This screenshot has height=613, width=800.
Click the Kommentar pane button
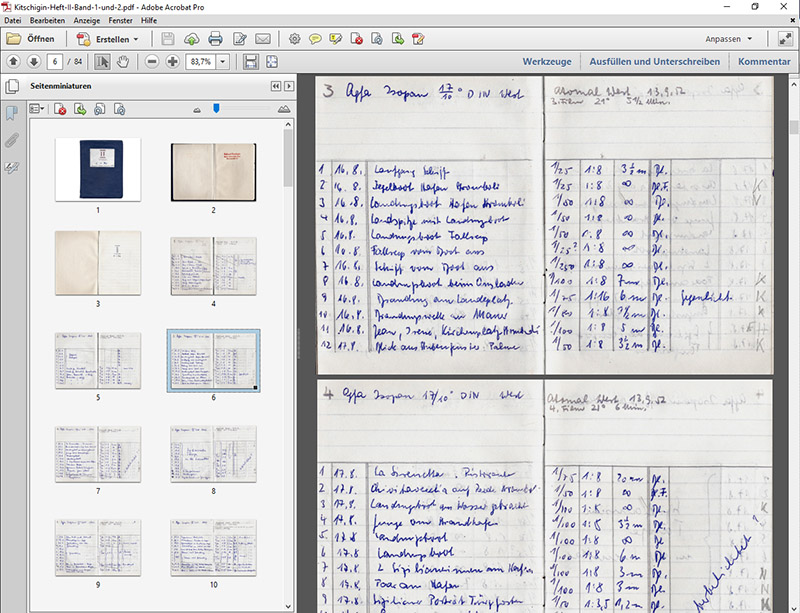click(x=764, y=62)
